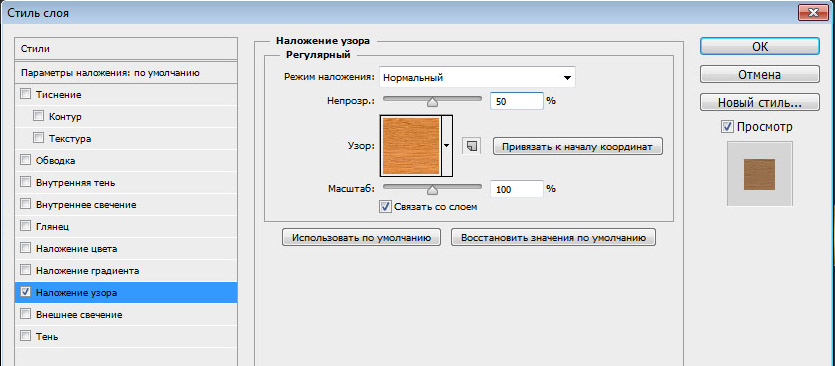The width and height of the screenshot is (835, 366).
Task: Focus the scale field showing 100
Action: coord(517,189)
